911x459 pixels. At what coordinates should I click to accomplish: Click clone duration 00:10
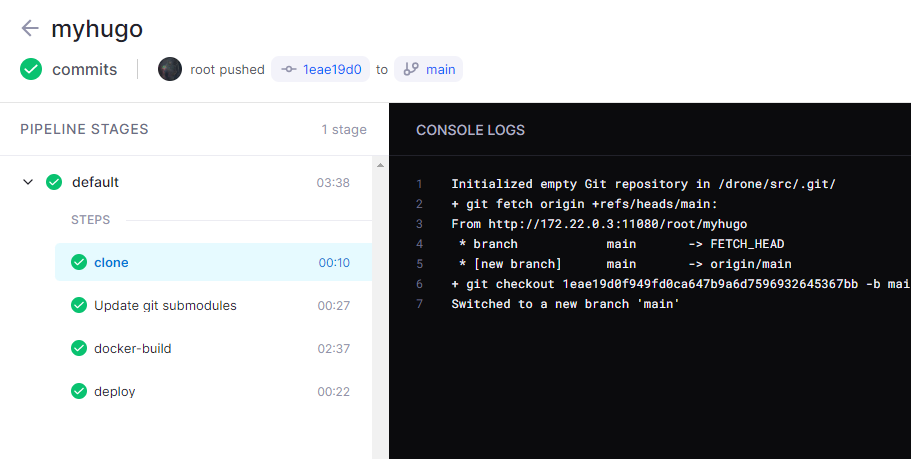[x=334, y=263]
